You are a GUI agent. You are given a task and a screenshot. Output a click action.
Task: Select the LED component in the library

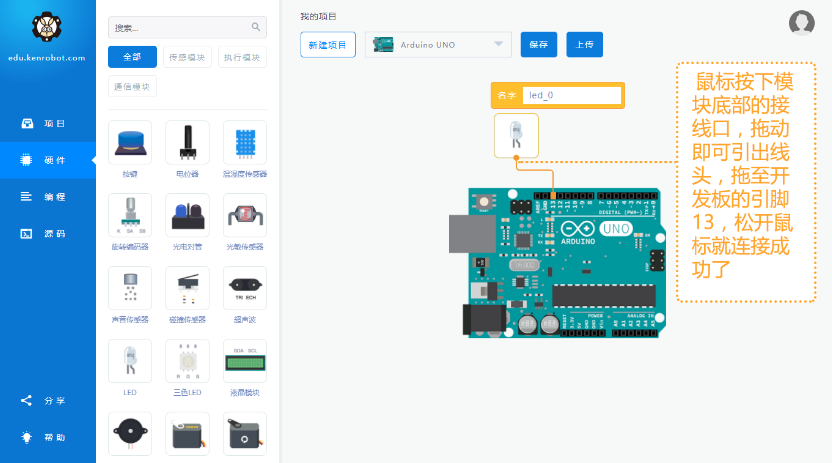130,361
